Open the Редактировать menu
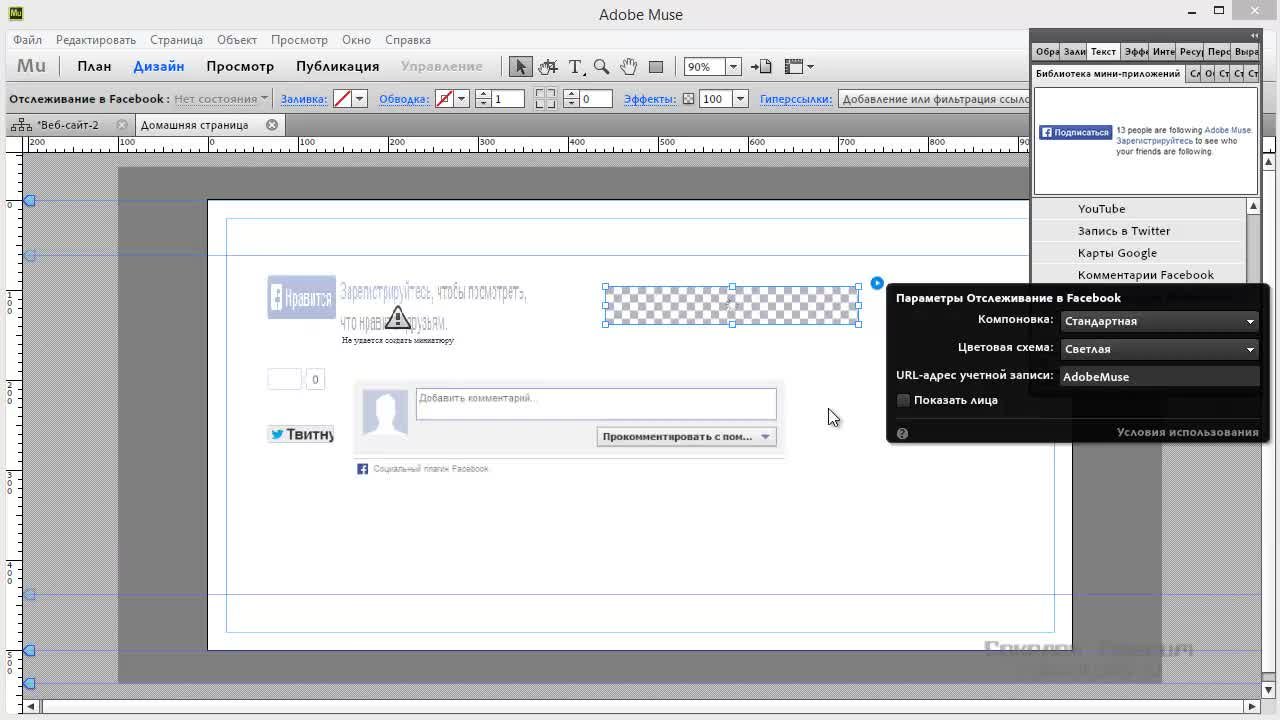The image size is (1280, 720). [96, 40]
